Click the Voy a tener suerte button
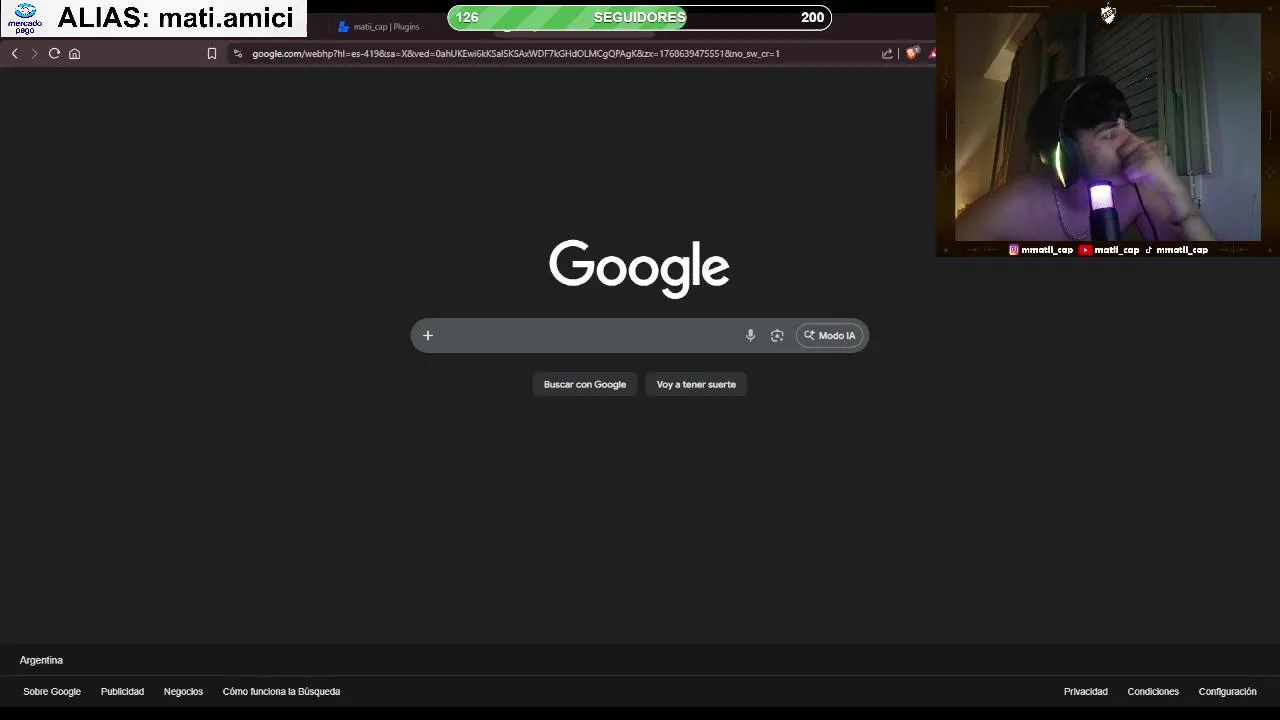 tap(696, 384)
